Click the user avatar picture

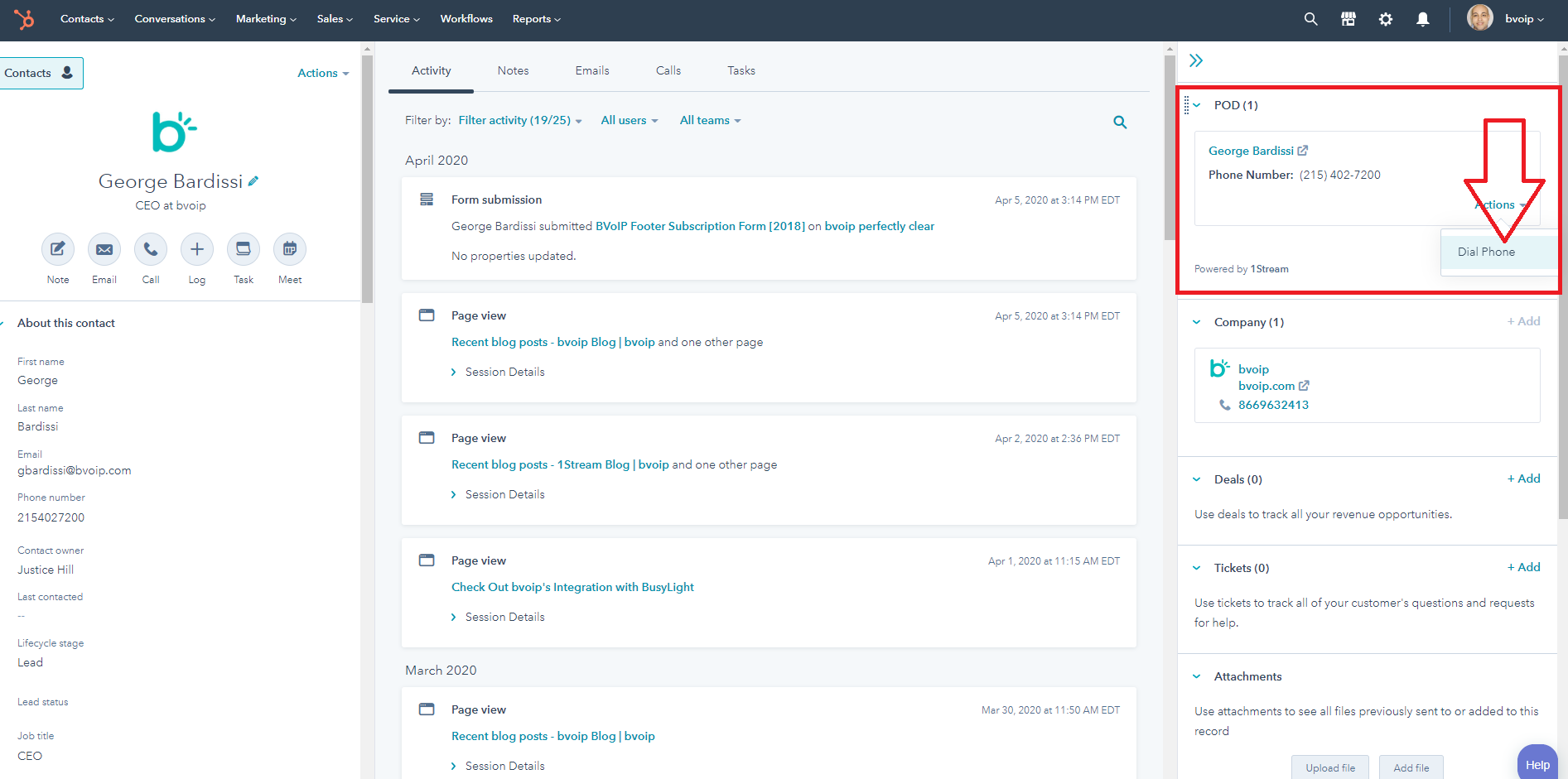coord(1479,17)
